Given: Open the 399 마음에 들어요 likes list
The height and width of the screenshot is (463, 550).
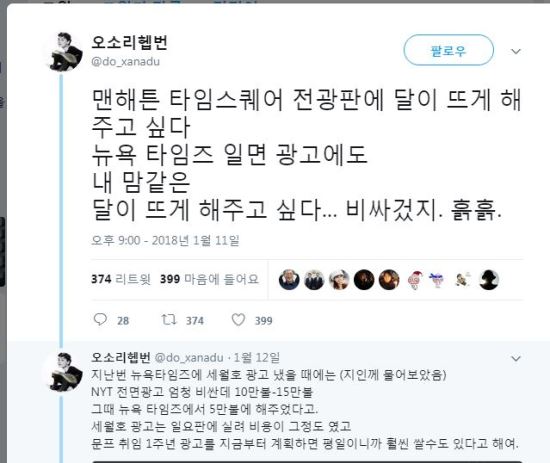Looking at the screenshot, I should point(209,279).
